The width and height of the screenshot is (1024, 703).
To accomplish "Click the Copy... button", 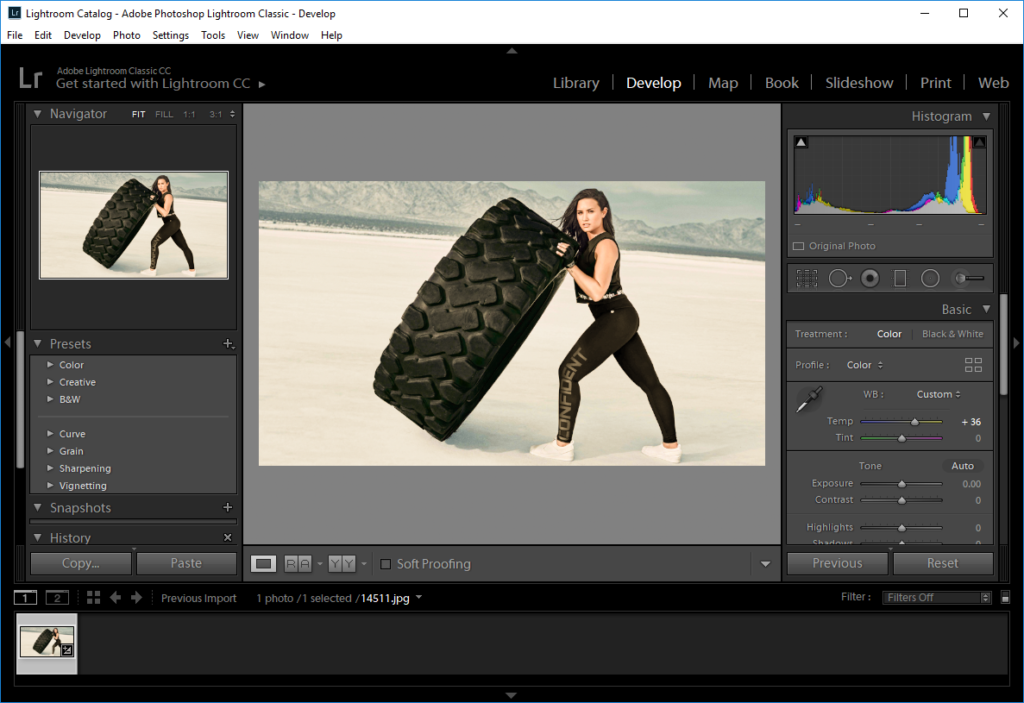I will click(81, 563).
